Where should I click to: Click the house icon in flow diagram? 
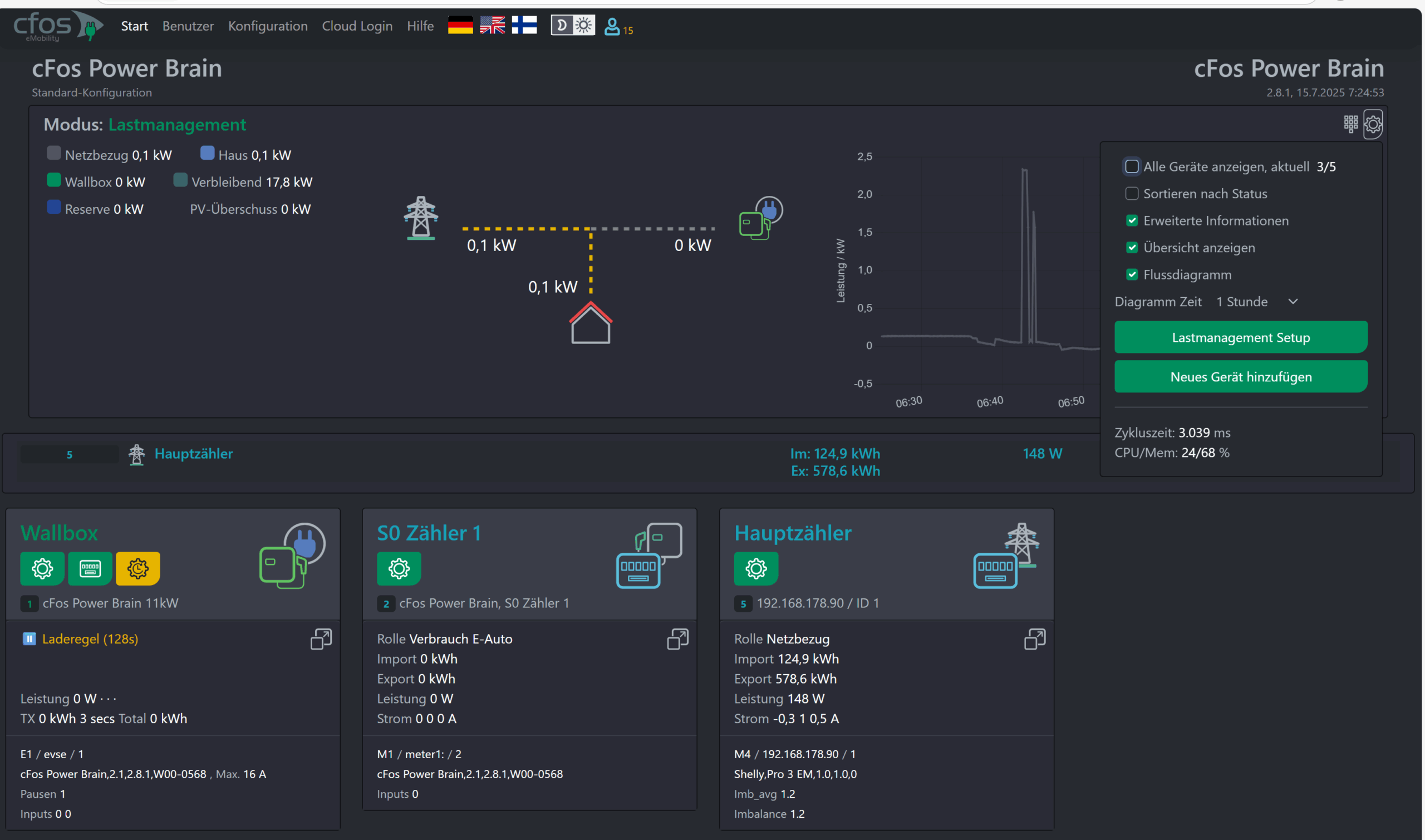coord(590,323)
